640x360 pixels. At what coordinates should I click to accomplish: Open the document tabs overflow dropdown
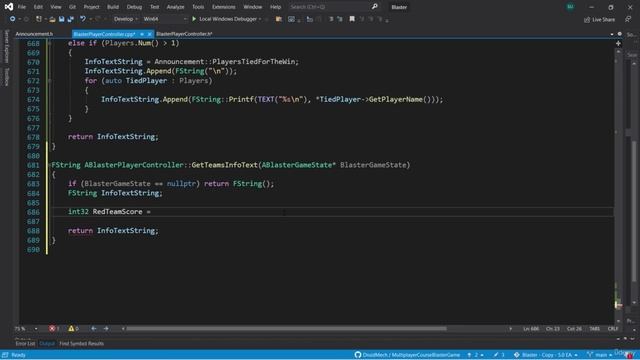tap(612, 34)
